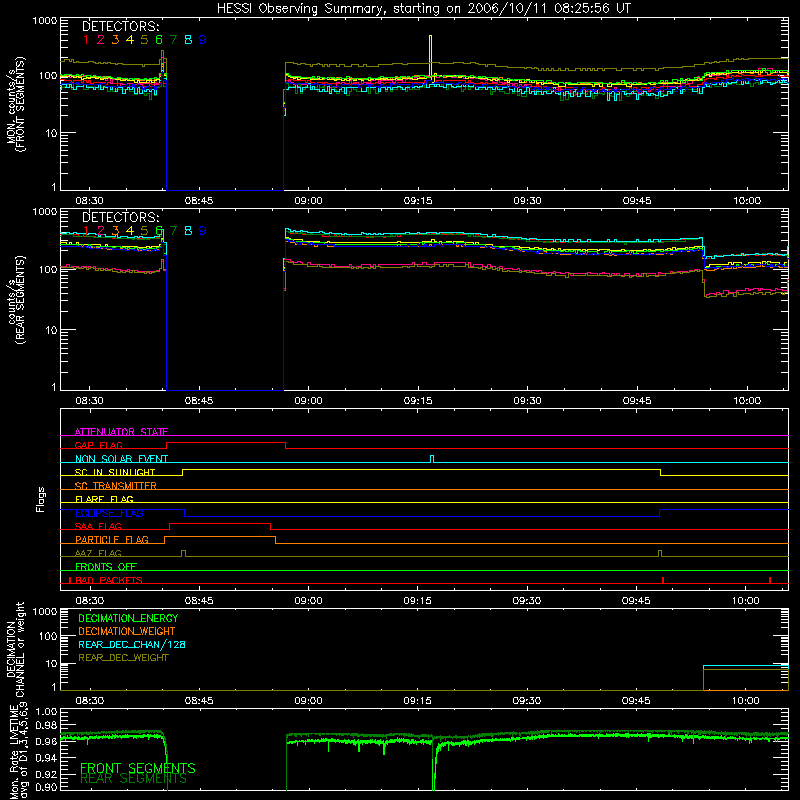Click the olive A4Z_FLAG label
Viewport: 800px width, 800px height.
coord(98,553)
